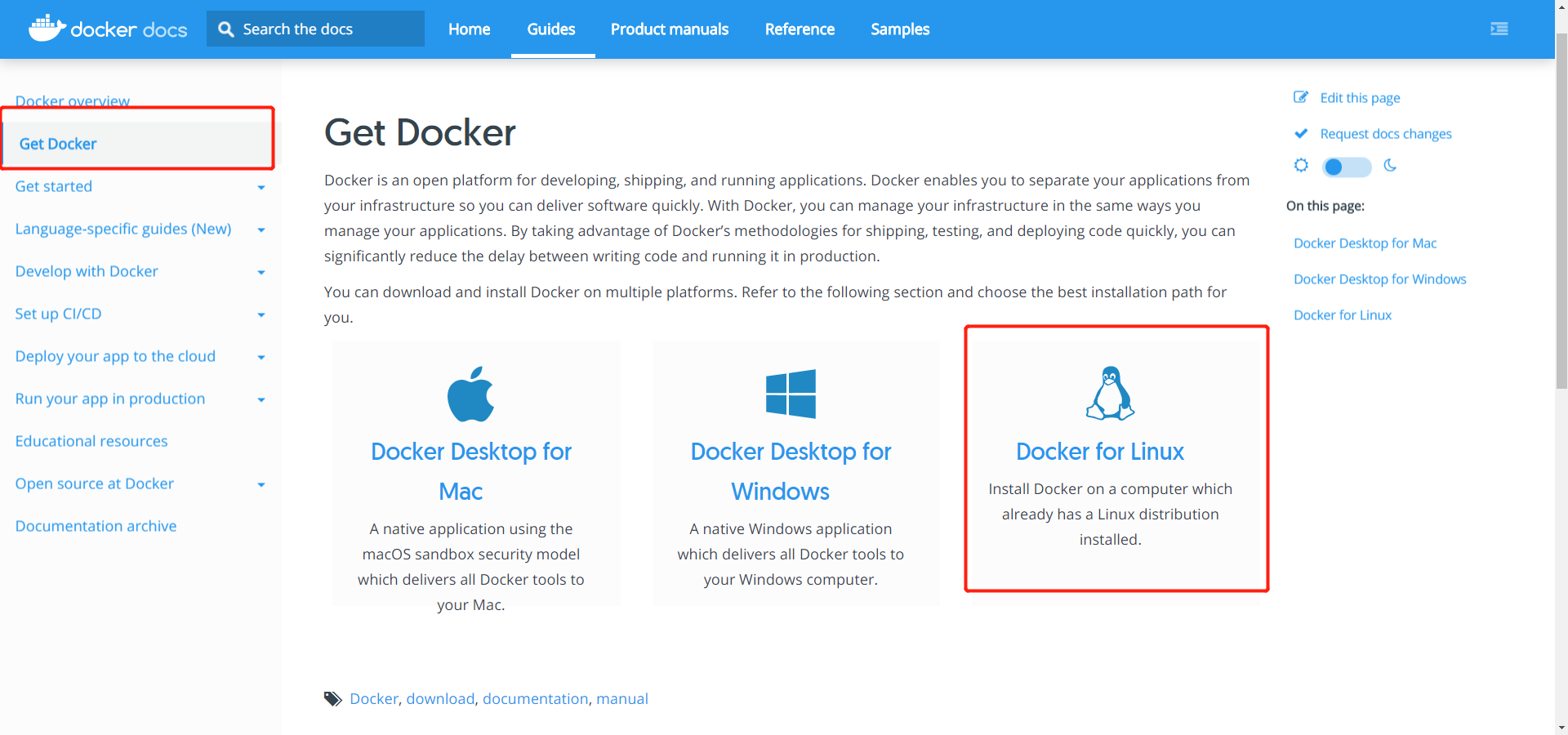
Task: Click the download tag link
Action: coord(440,699)
